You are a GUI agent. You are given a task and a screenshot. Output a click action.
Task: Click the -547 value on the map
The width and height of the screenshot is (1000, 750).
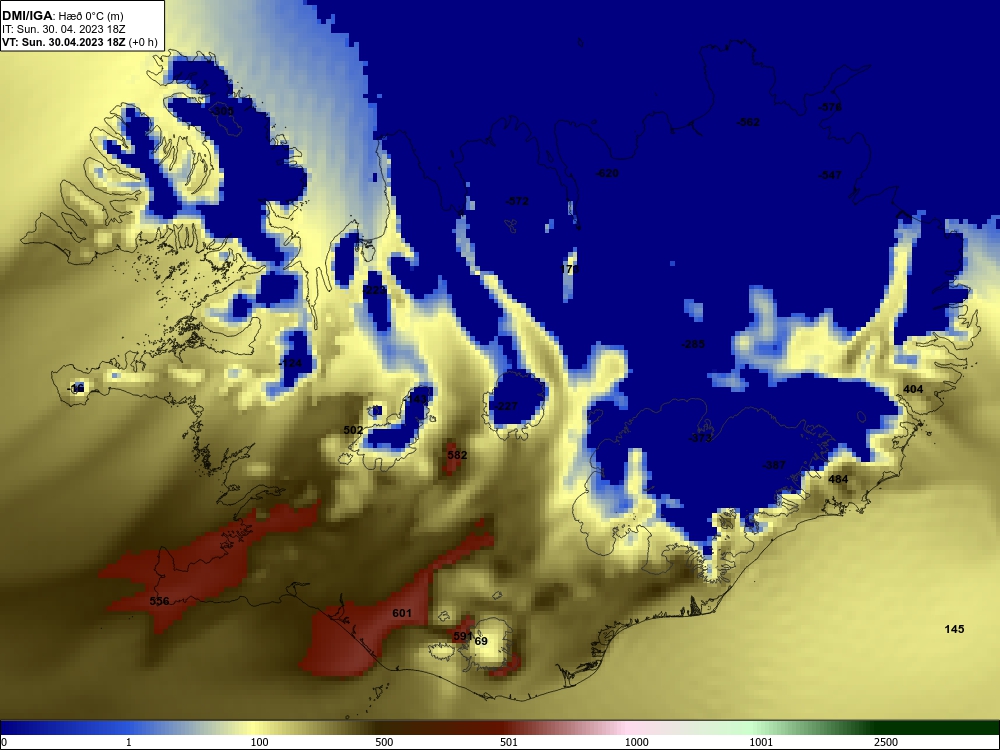(830, 175)
